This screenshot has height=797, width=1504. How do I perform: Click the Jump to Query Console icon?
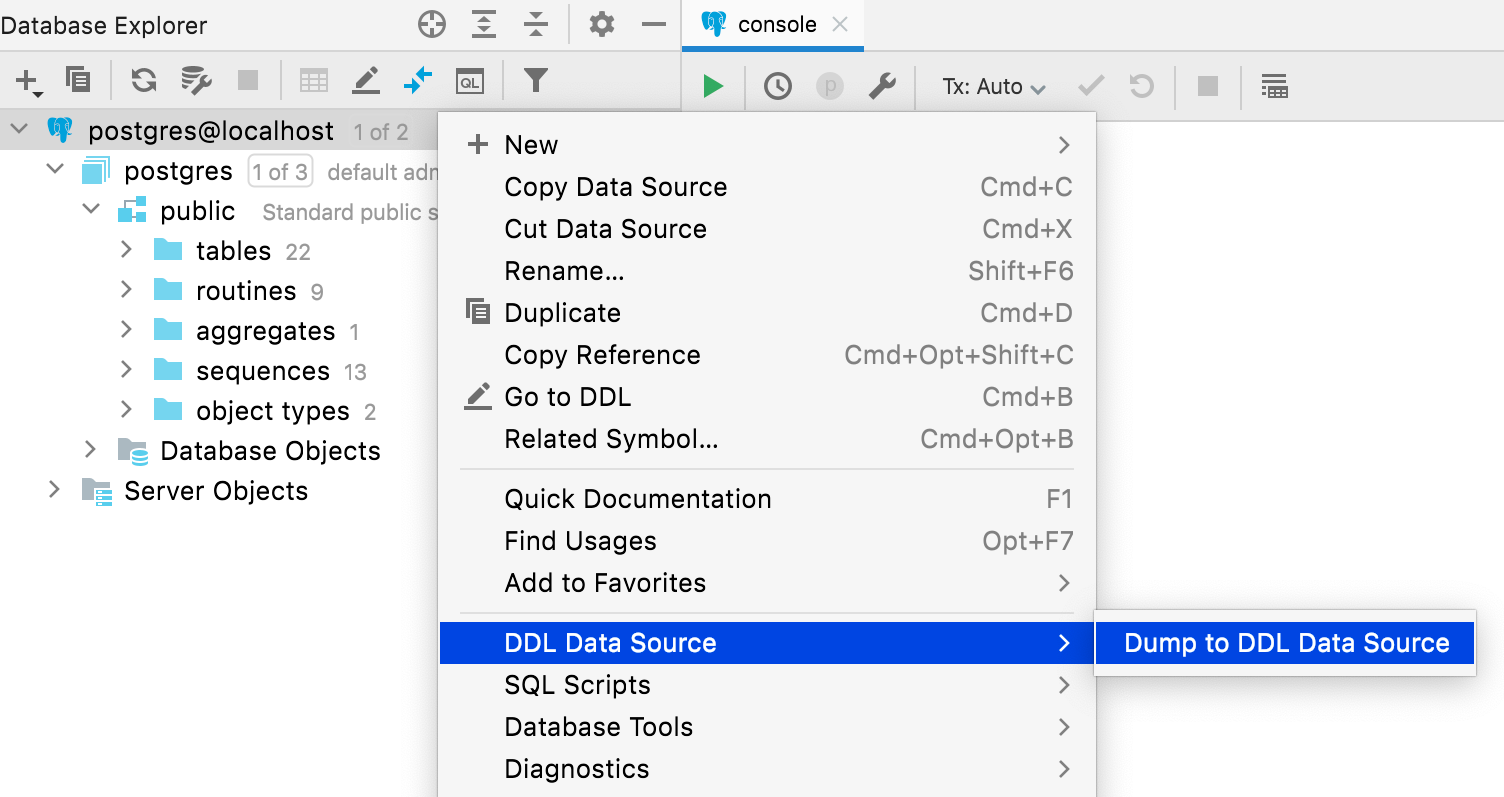[469, 80]
